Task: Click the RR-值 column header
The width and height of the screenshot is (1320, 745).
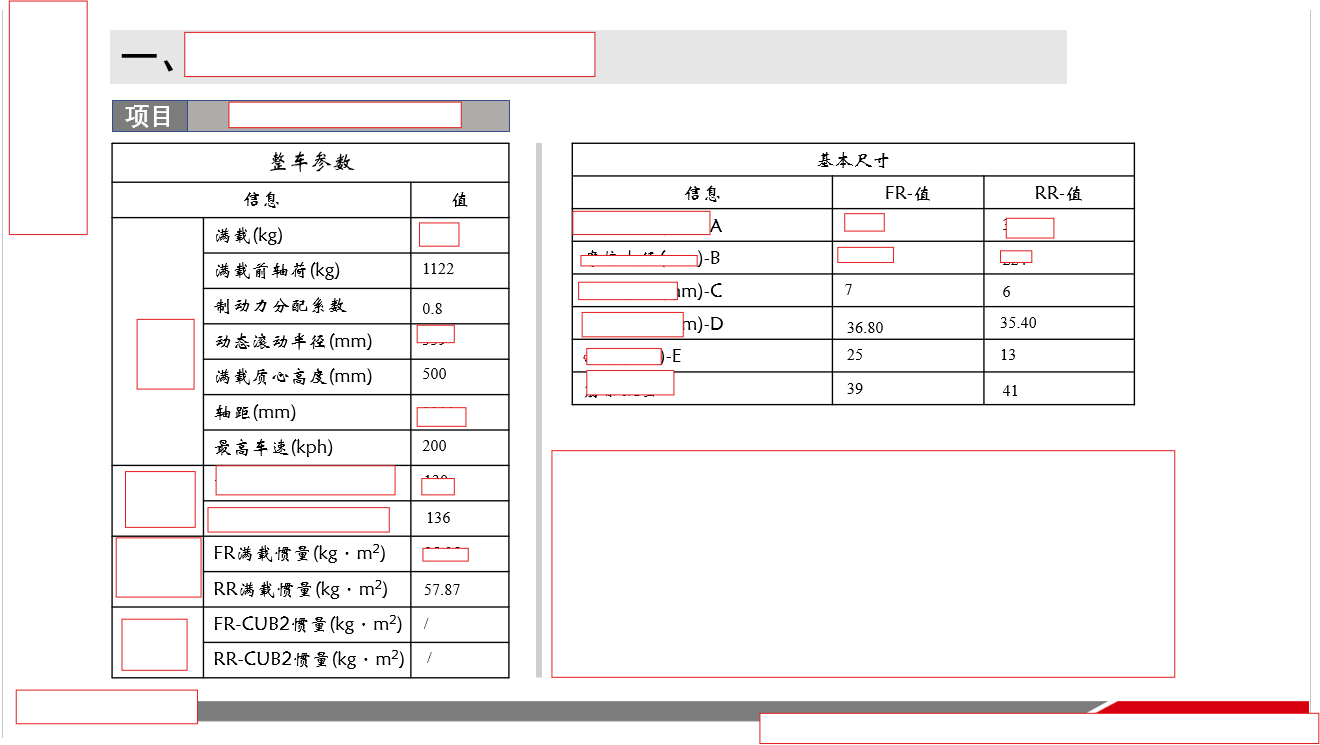Action: pos(1059,193)
